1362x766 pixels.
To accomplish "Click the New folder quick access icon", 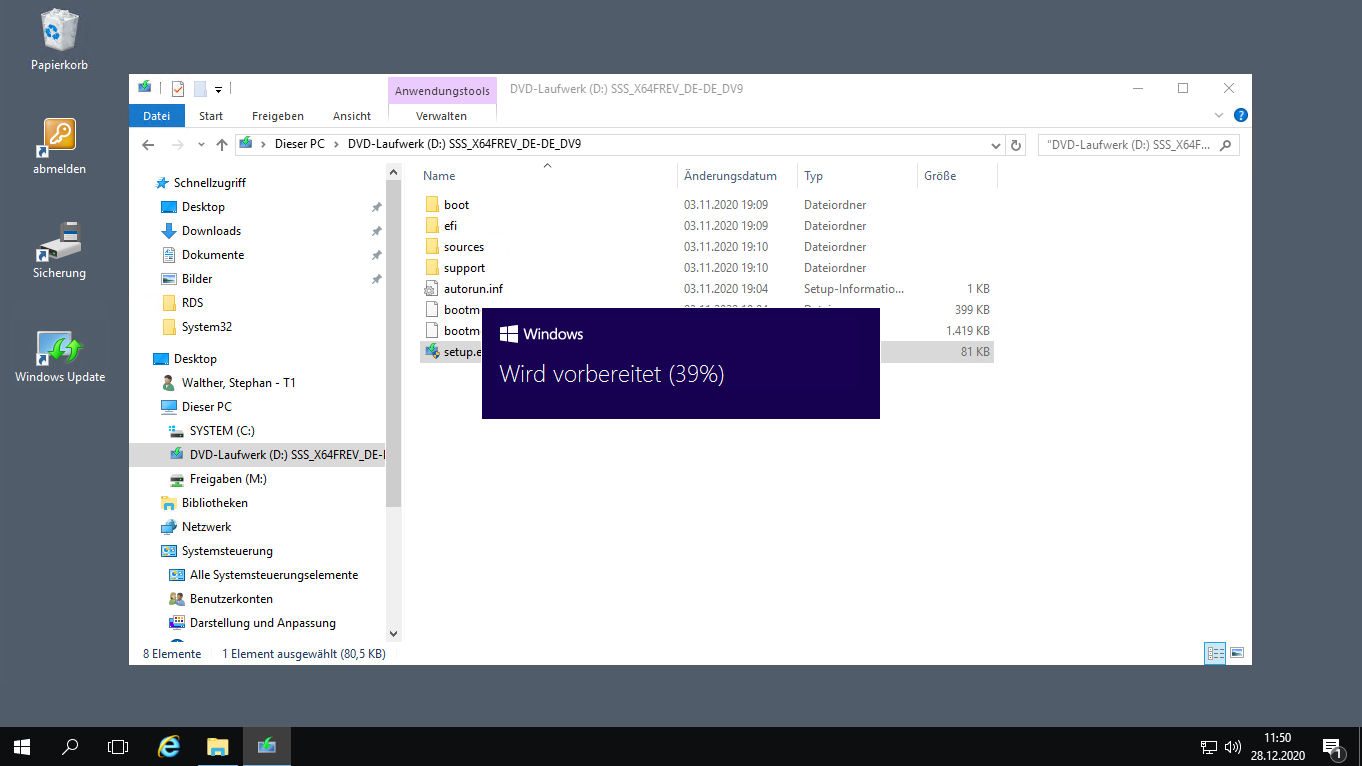I will (200, 88).
